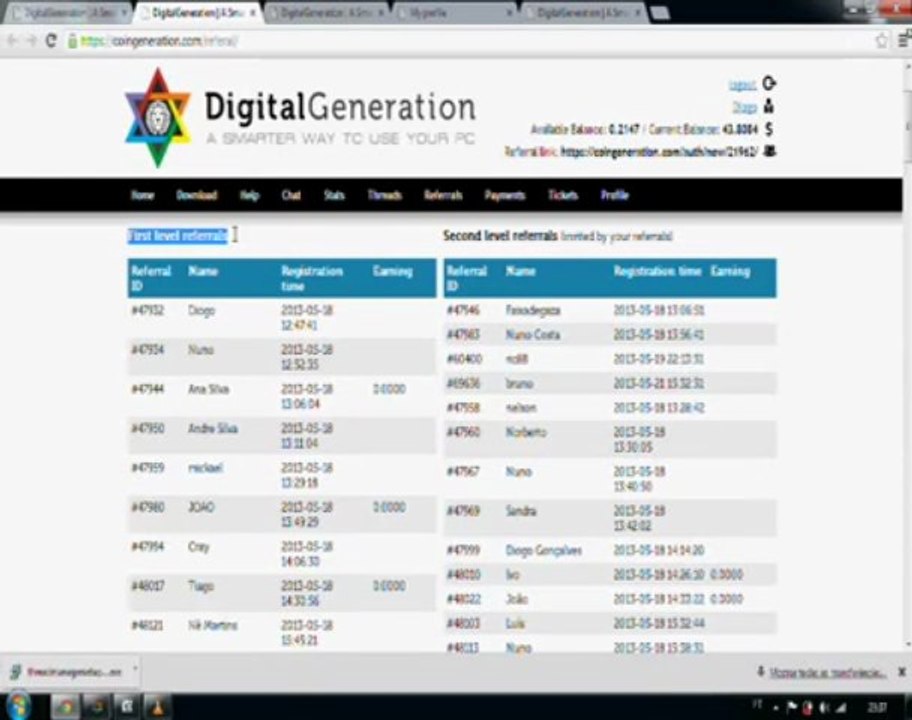912x720 pixels.
Task: Click the logout arrow icon
Action: pos(769,84)
